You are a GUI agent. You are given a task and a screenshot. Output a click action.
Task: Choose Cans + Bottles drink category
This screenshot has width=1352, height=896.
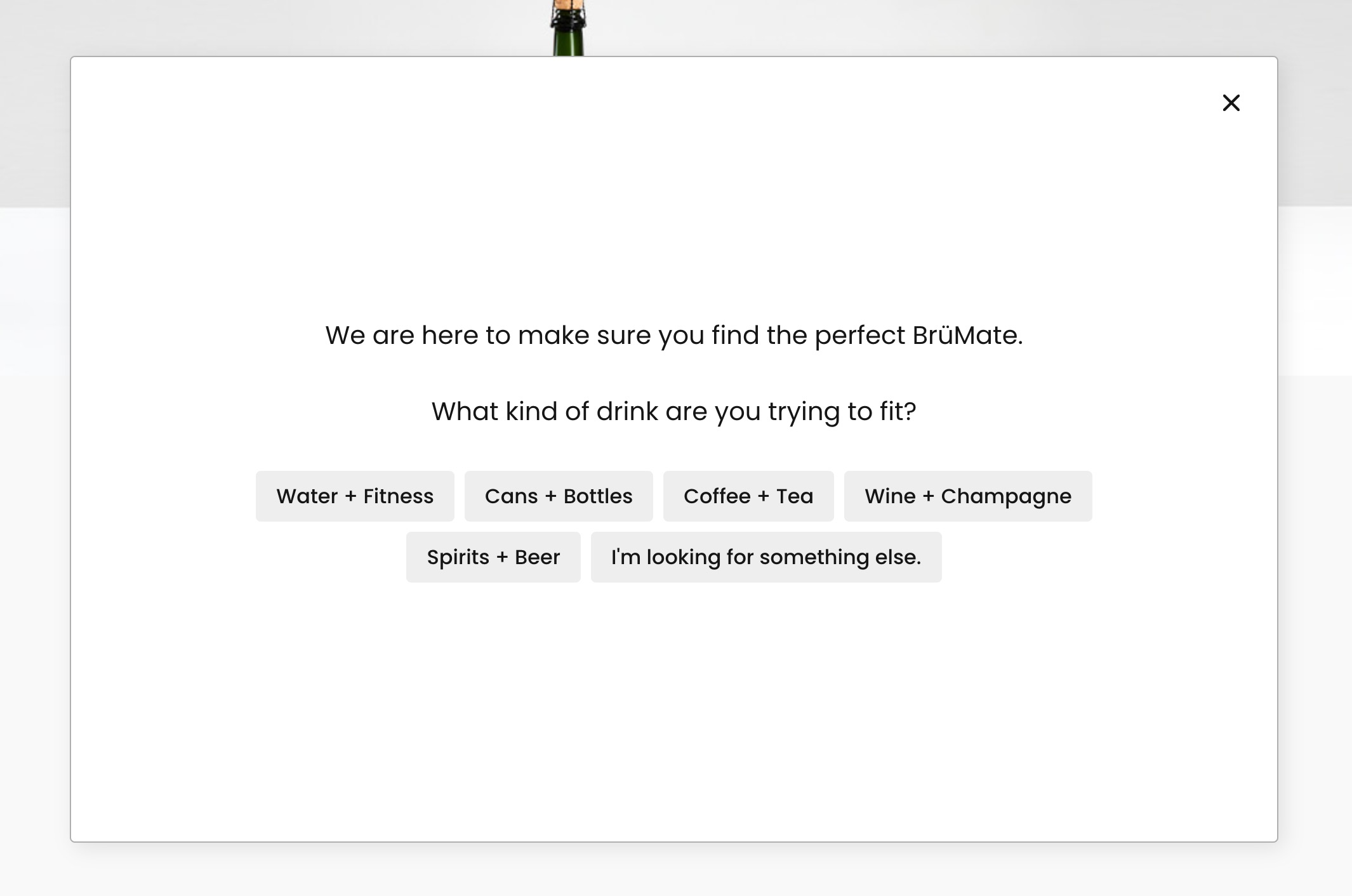click(559, 496)
